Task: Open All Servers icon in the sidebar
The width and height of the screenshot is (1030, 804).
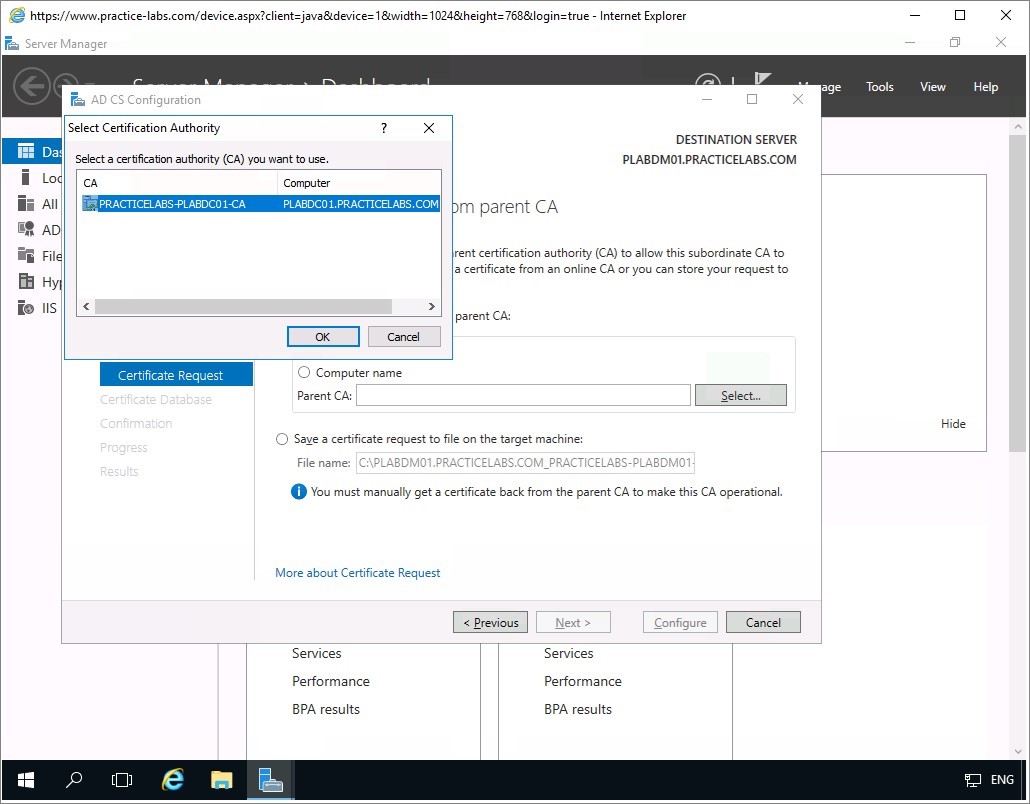Action: [x=26, y=204]
